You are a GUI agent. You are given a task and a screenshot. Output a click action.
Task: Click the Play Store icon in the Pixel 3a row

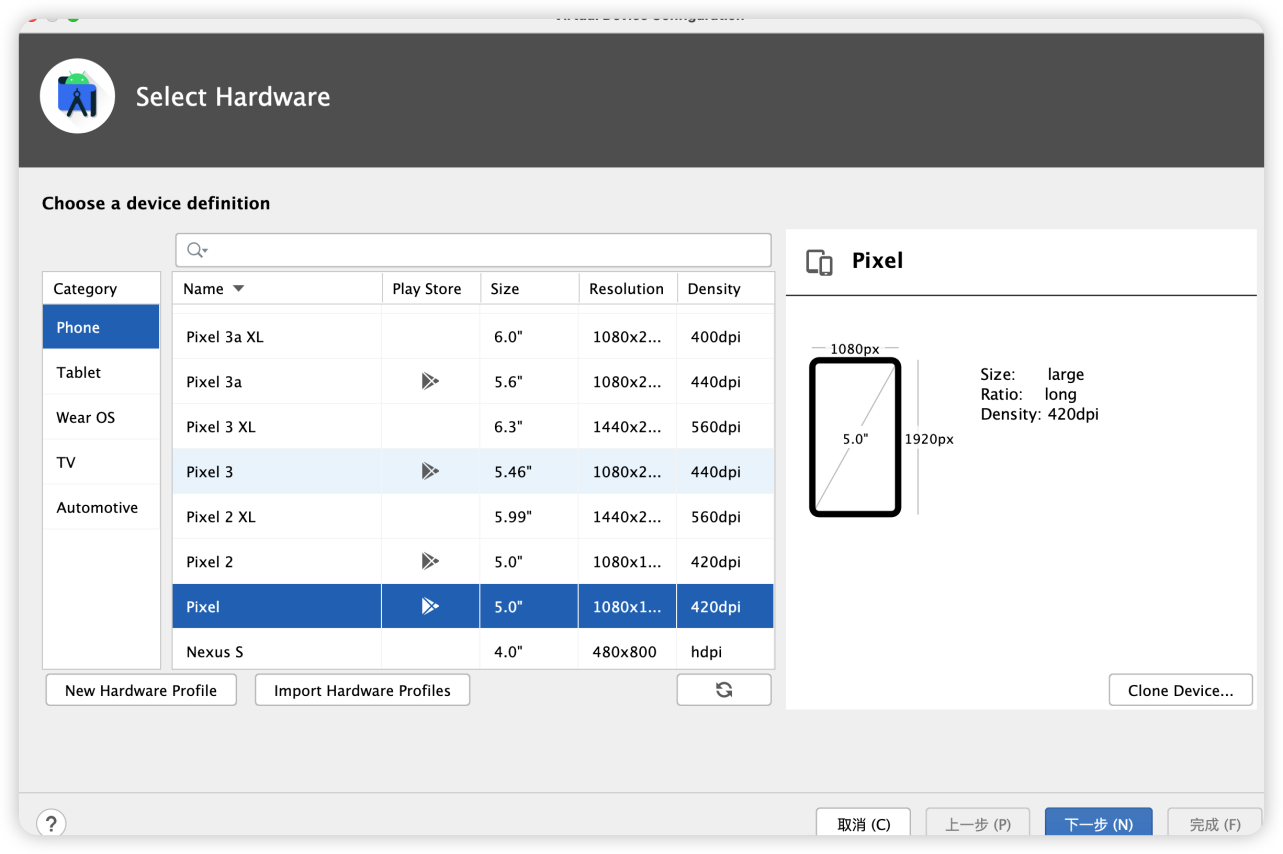point(430,381)
